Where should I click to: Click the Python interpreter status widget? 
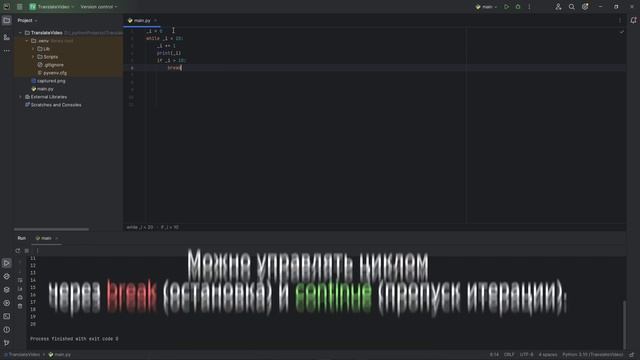tap(593, 355)
